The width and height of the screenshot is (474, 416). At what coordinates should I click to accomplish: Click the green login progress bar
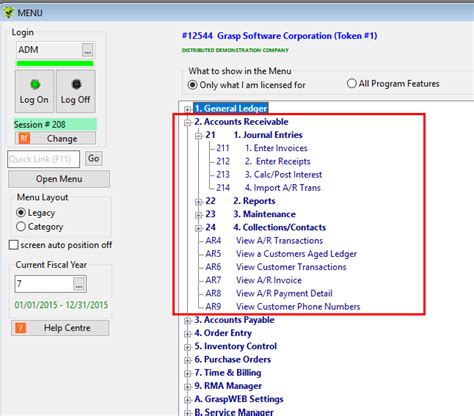pos(55,63)
